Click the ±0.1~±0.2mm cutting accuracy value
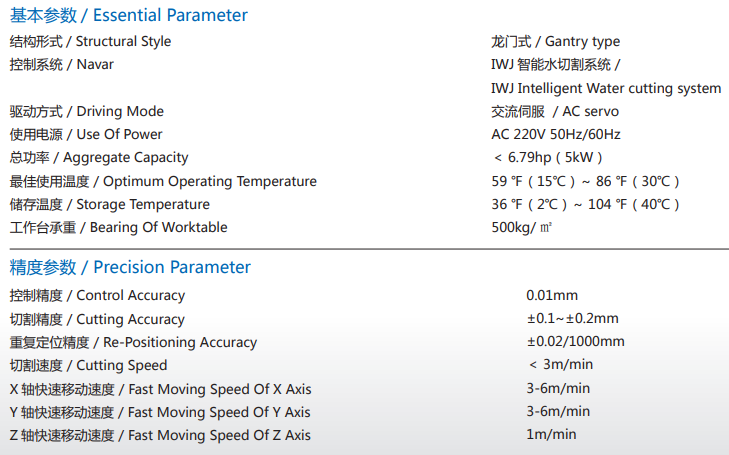The height and width of the screenshot is (455, 729). click(x=573, y=318)
